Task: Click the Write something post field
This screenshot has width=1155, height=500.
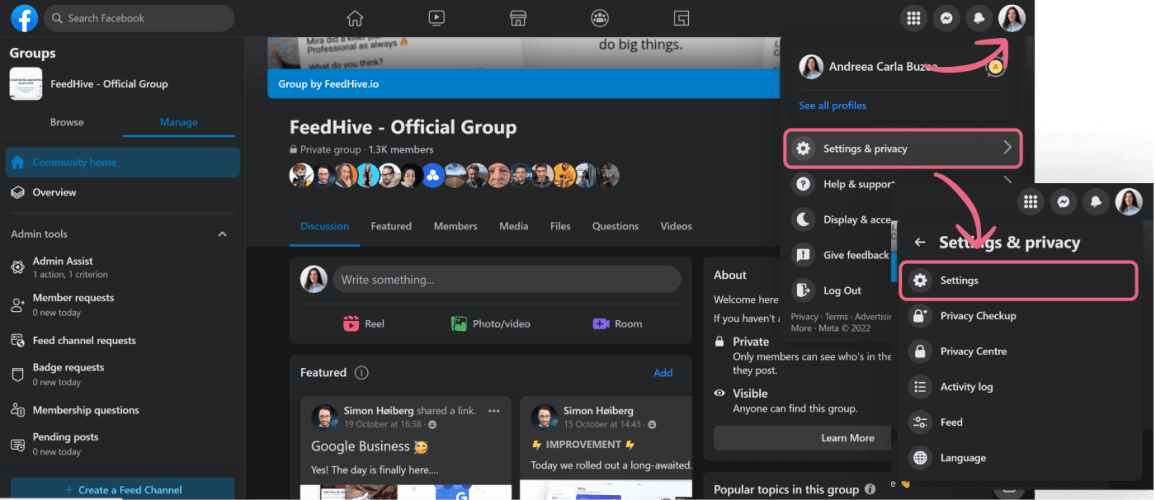Action: 507,280
